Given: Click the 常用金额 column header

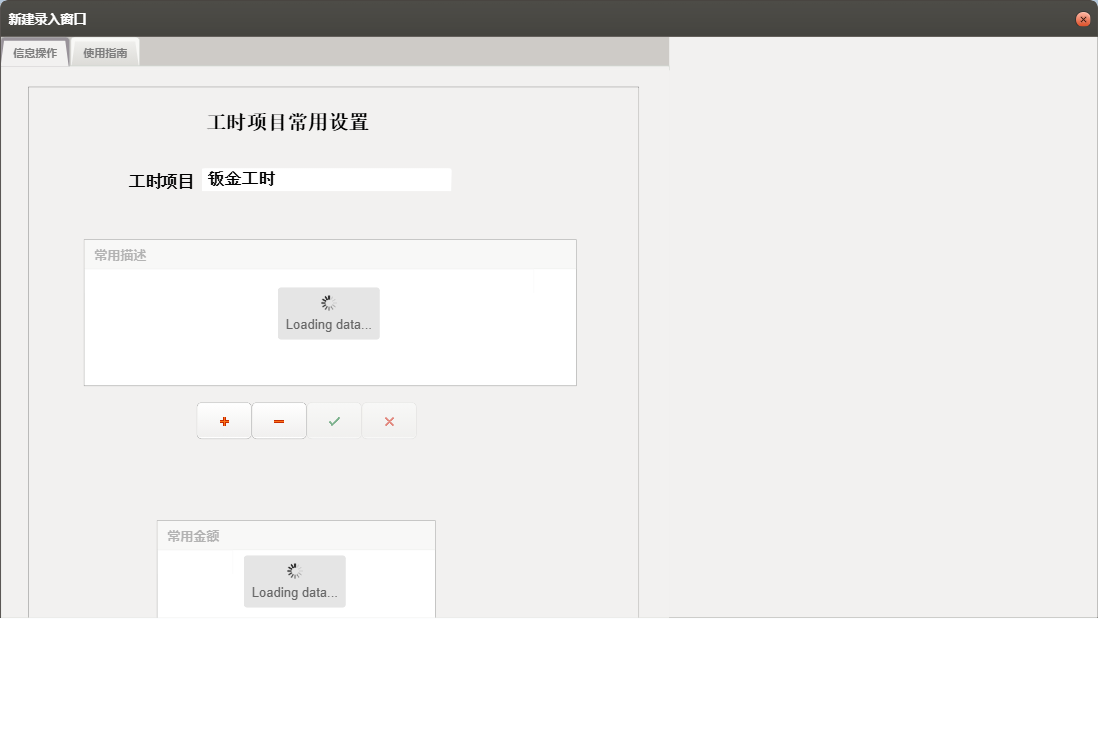Looking at the screenshot, I should [x=296, y=536].
